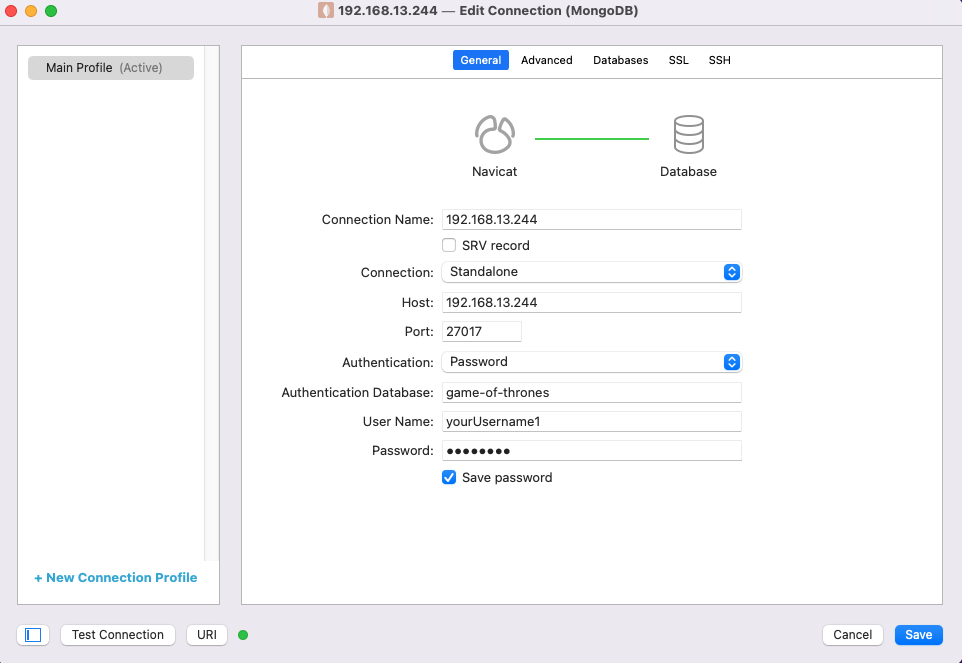Image resolution: width=962 pixels, height=663 pixels.
Task: Uncheck the Save password checkbox
Action: (x=449, y=477)
